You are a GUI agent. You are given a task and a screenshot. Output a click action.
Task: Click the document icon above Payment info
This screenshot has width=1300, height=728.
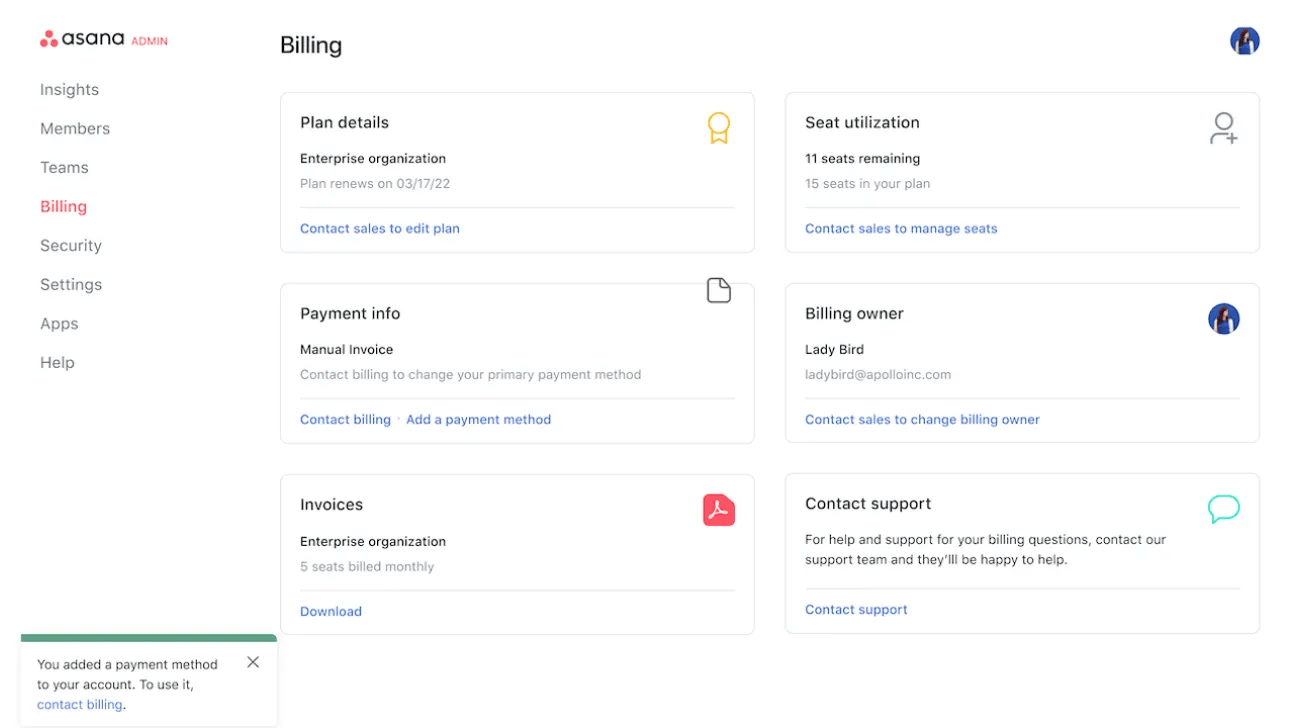718,291
